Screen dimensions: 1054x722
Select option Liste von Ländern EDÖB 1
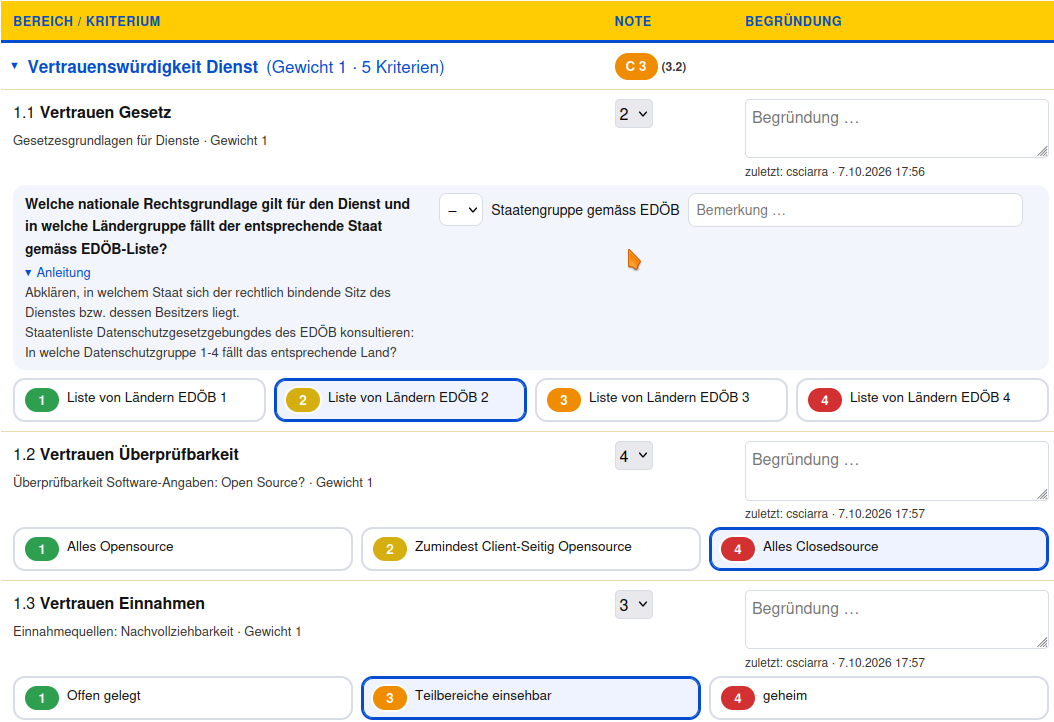(x=139, y=400)
